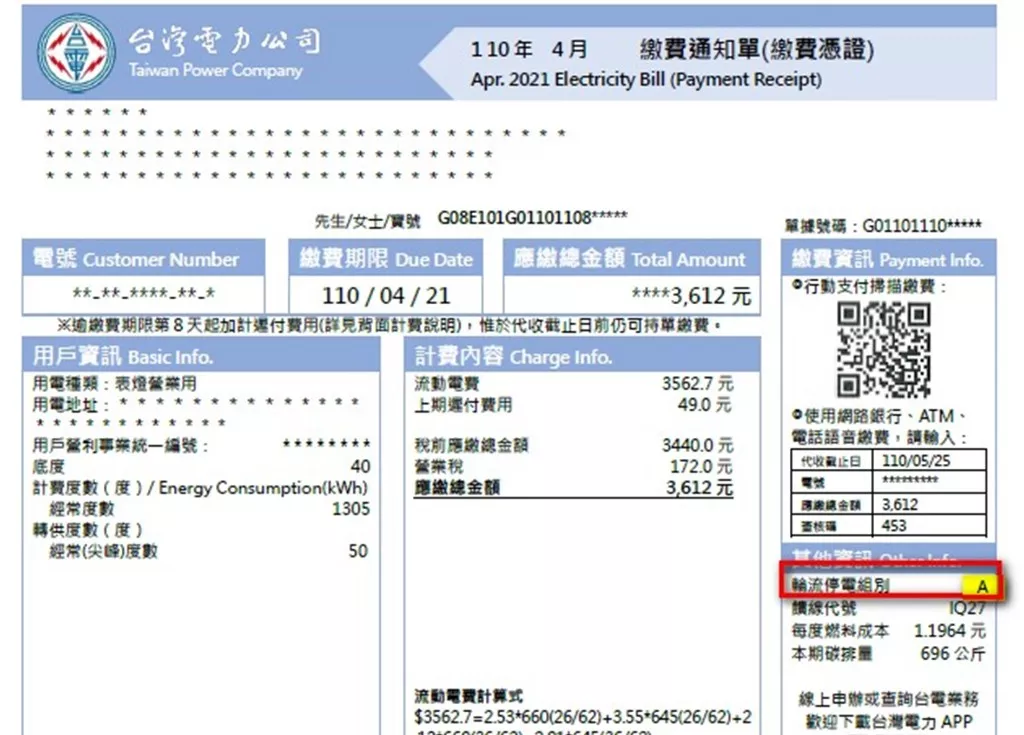Select receipt number 單據號碼 G01101110*****
This screenshot has width=1024, height=735.
tap(883, 226)
